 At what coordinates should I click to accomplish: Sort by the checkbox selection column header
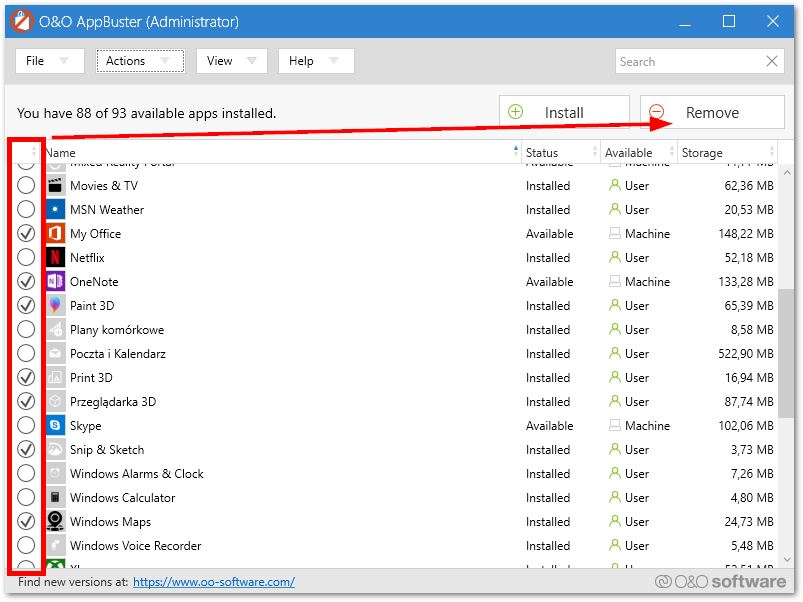click(26, 152)
